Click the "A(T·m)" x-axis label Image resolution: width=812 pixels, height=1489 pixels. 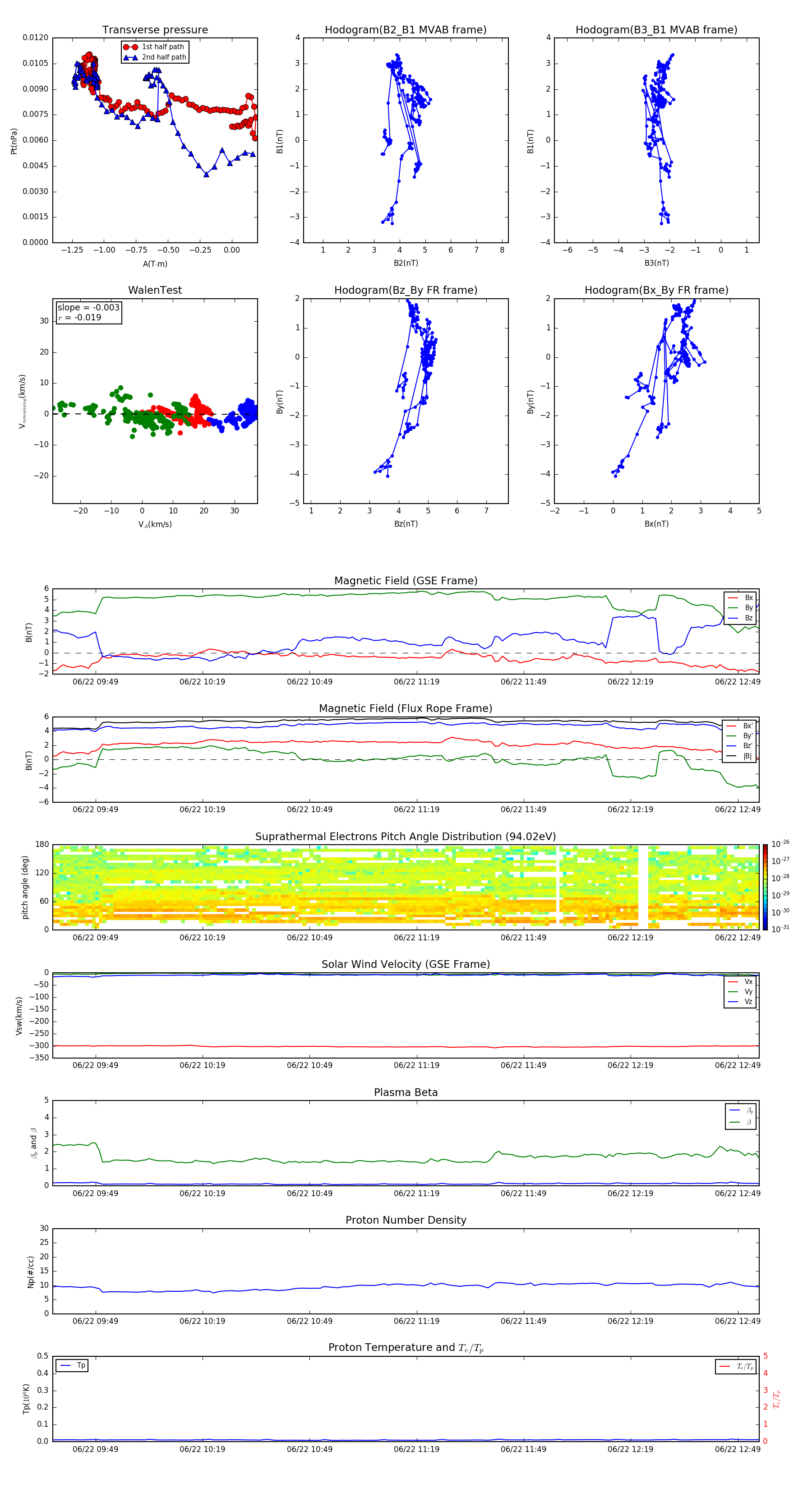155,264
